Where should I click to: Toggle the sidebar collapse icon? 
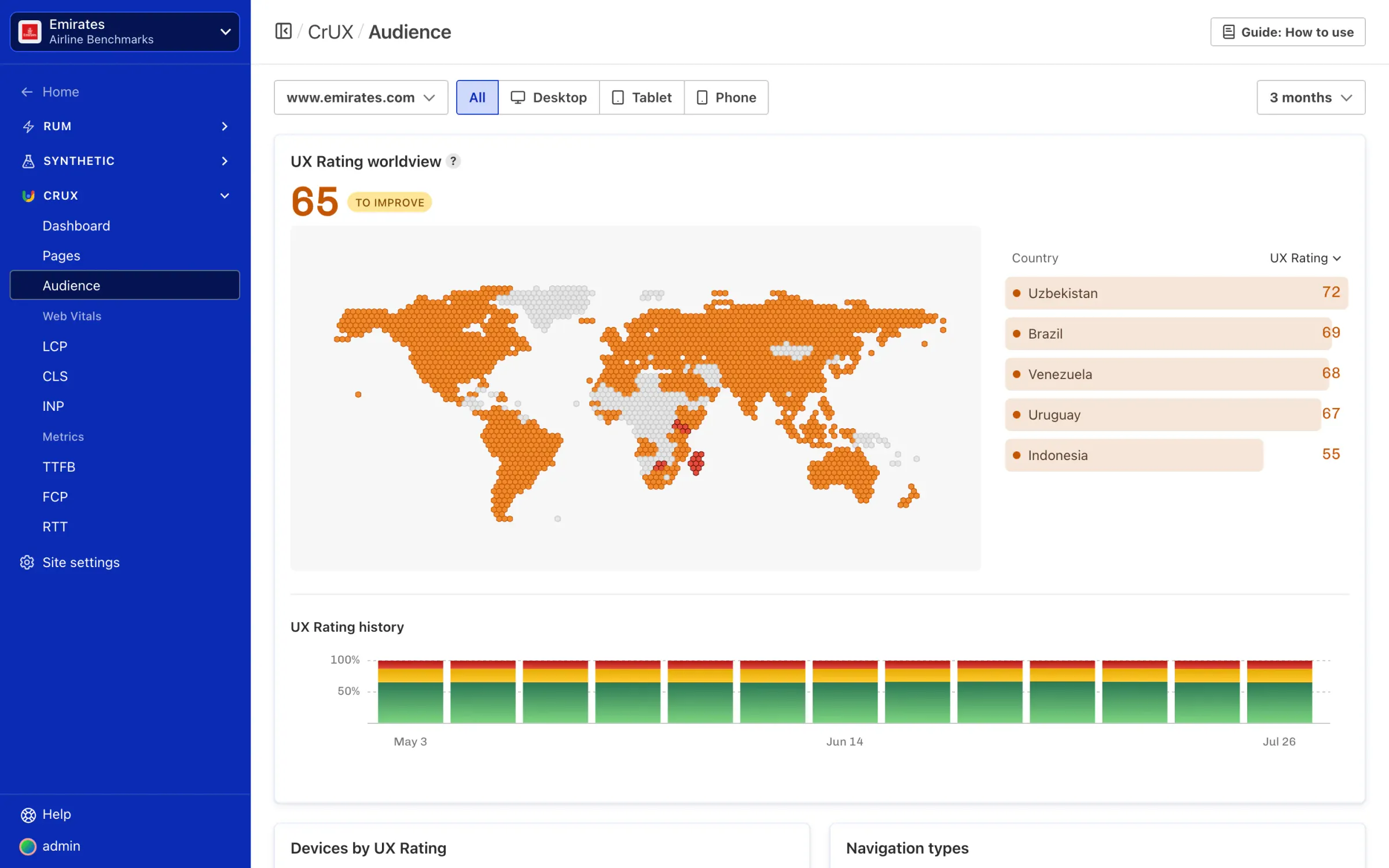[284, 31]
